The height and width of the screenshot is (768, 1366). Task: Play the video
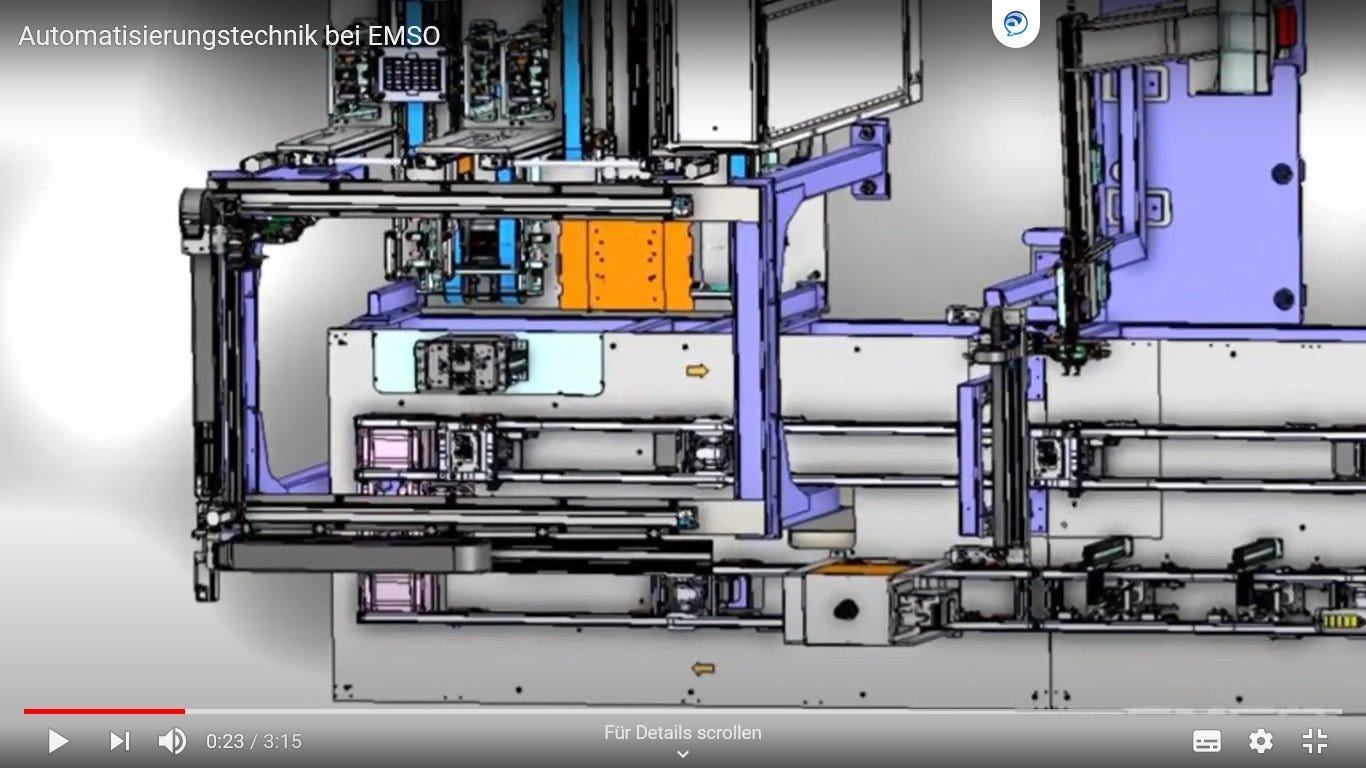pyautogui.click(x=58, y=741)
